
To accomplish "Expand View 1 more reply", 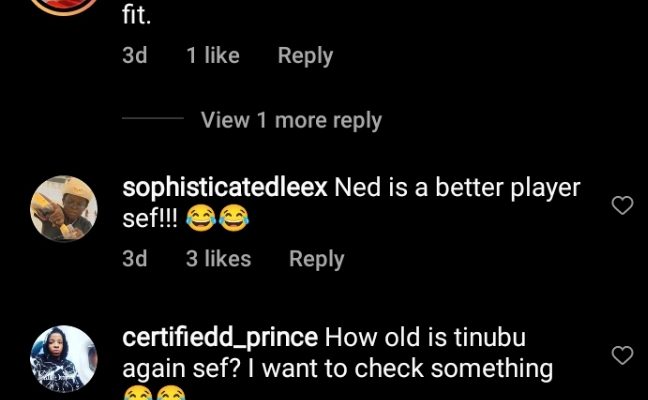I will (291, 120).
